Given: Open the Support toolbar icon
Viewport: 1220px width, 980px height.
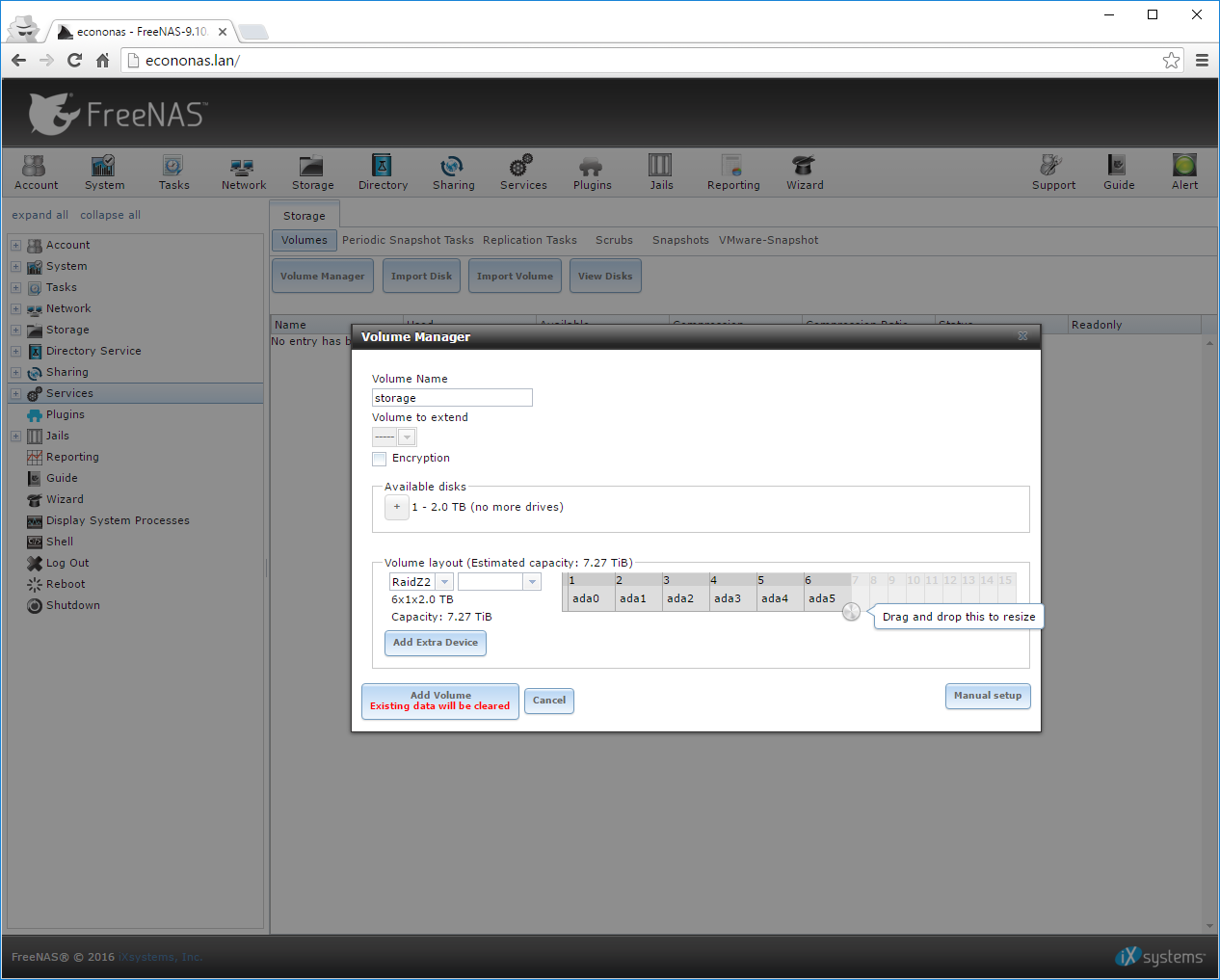Looking at the screenshot, I should 1053,172.
